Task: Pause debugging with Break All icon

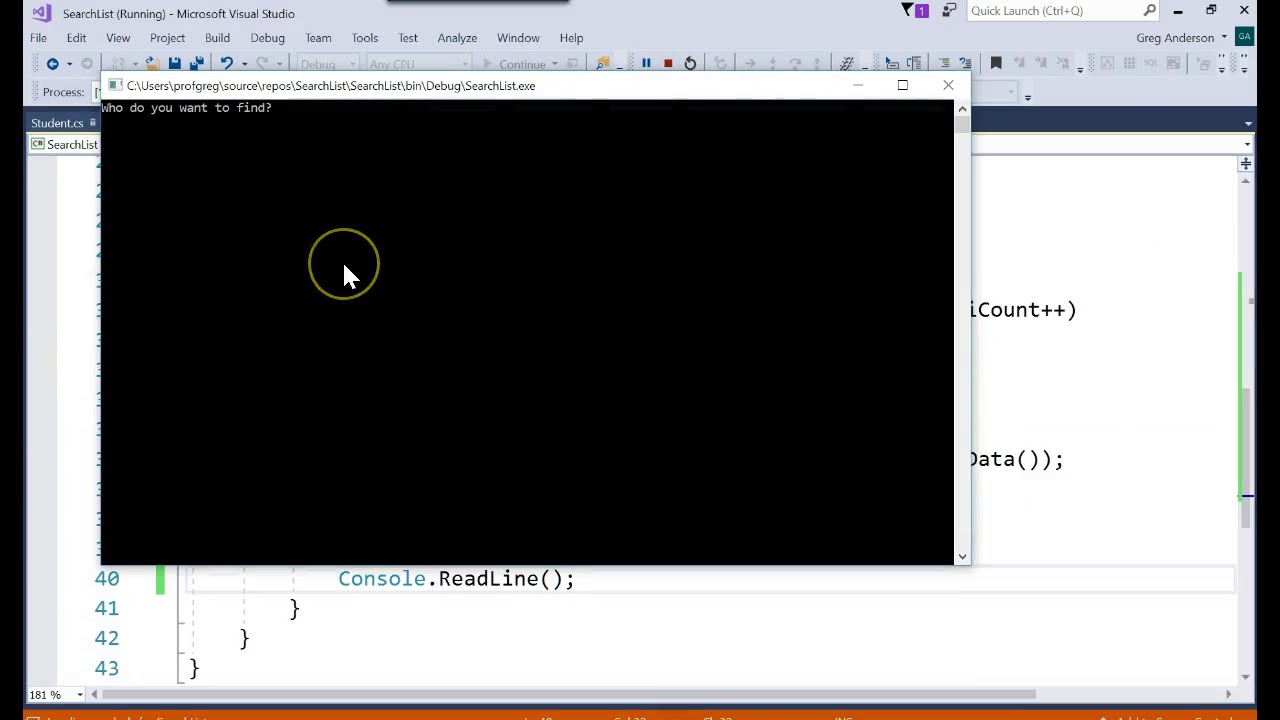Action: [x=646, y=64]
